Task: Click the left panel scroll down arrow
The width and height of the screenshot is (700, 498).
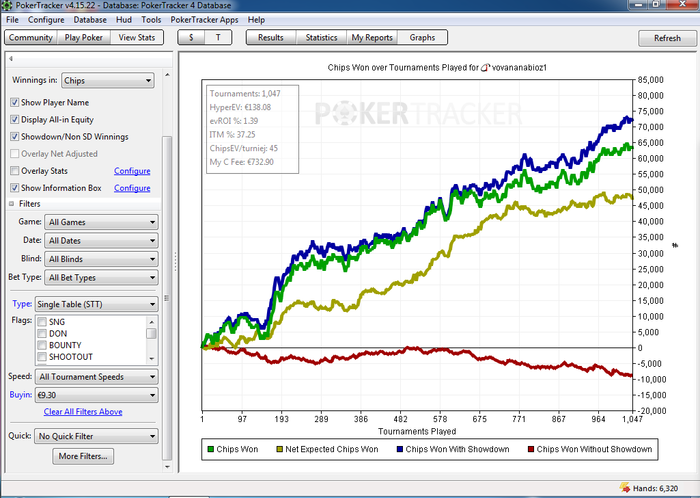Action: click(x=167, y=467)
